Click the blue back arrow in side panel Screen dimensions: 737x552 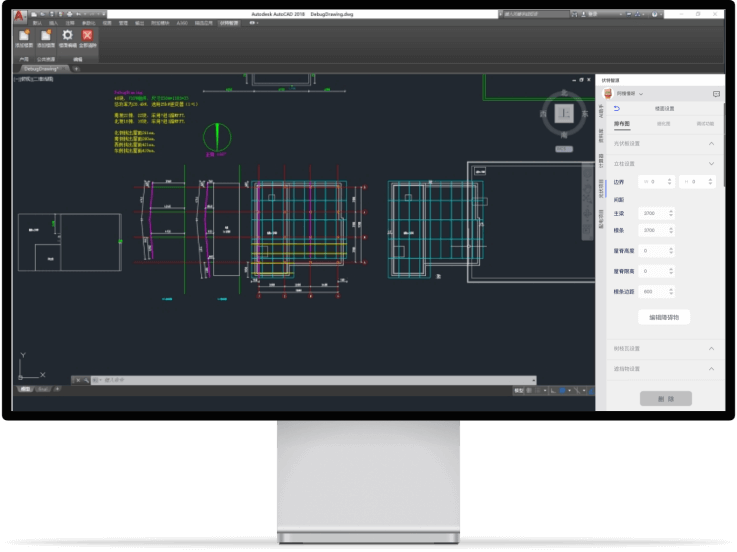(616, 108)
